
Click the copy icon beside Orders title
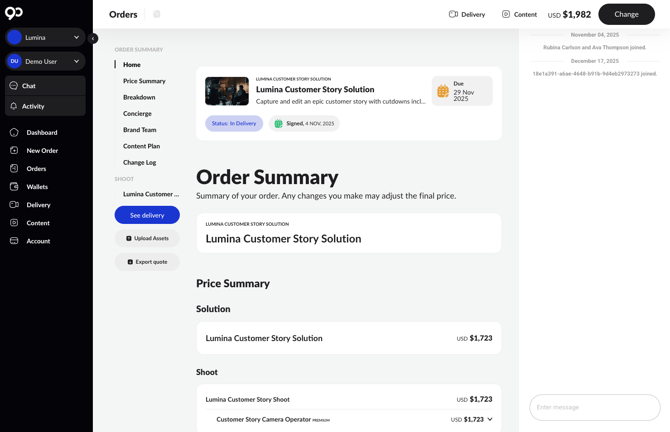(x=157, y=14)
